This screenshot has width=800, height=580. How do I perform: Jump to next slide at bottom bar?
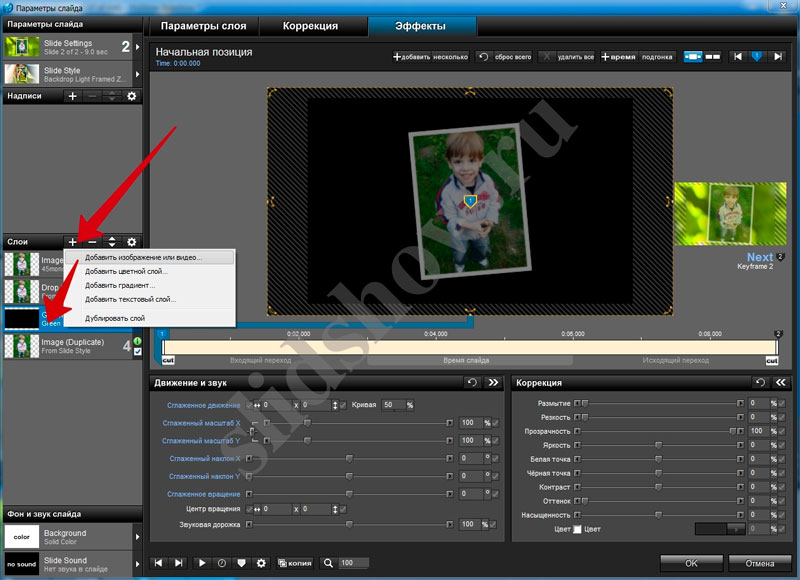[179, 563]
